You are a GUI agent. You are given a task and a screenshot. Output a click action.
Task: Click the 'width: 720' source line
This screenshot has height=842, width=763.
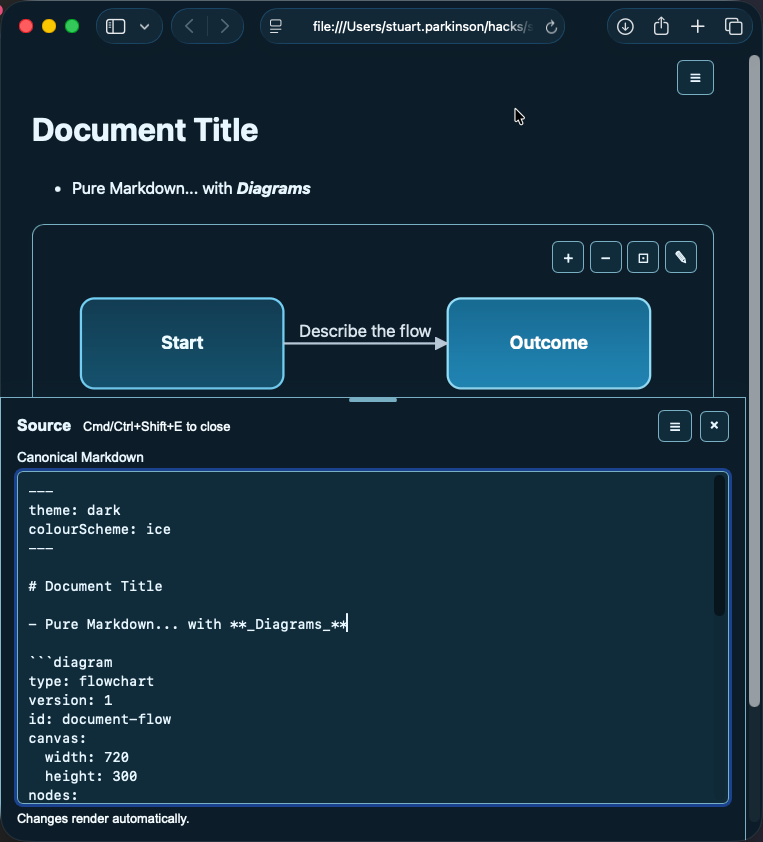coord(87,758)
